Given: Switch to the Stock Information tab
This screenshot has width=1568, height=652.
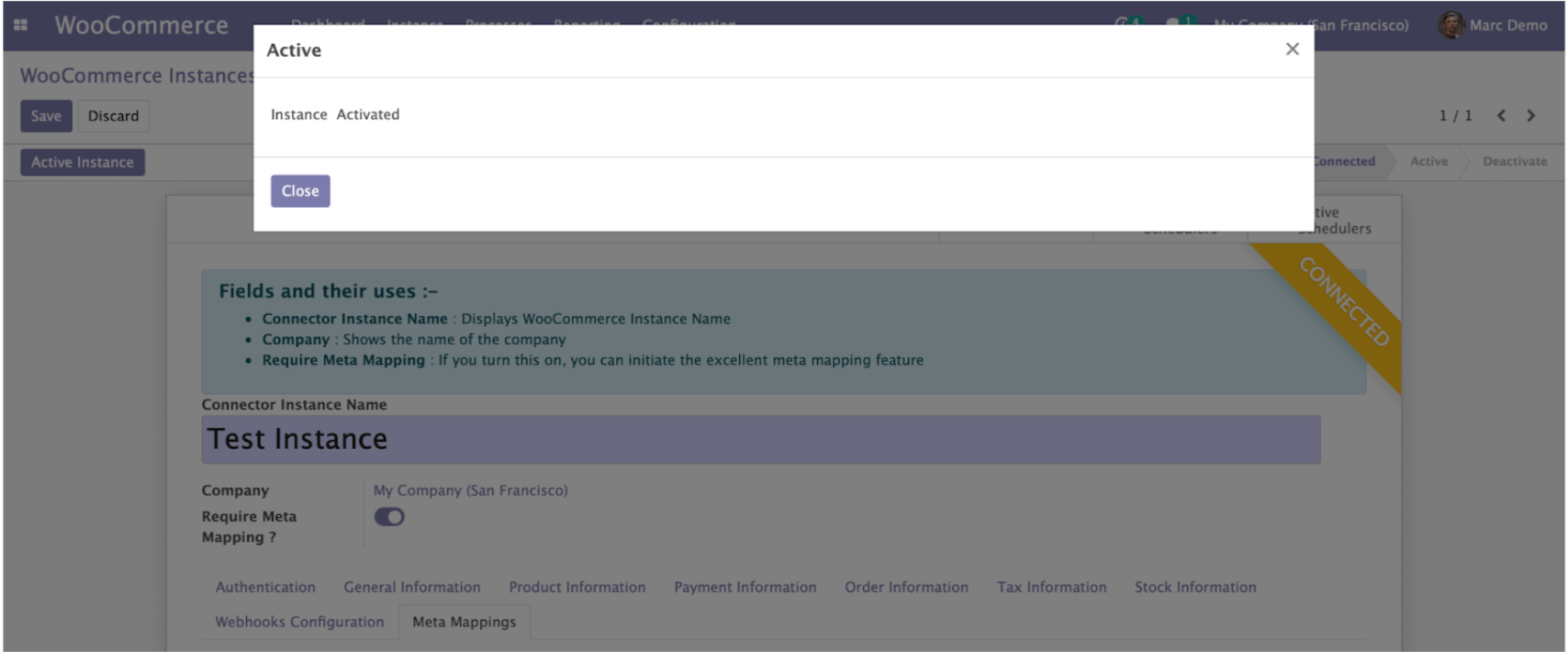Looking at the screenshot, I should point(1194,588).
